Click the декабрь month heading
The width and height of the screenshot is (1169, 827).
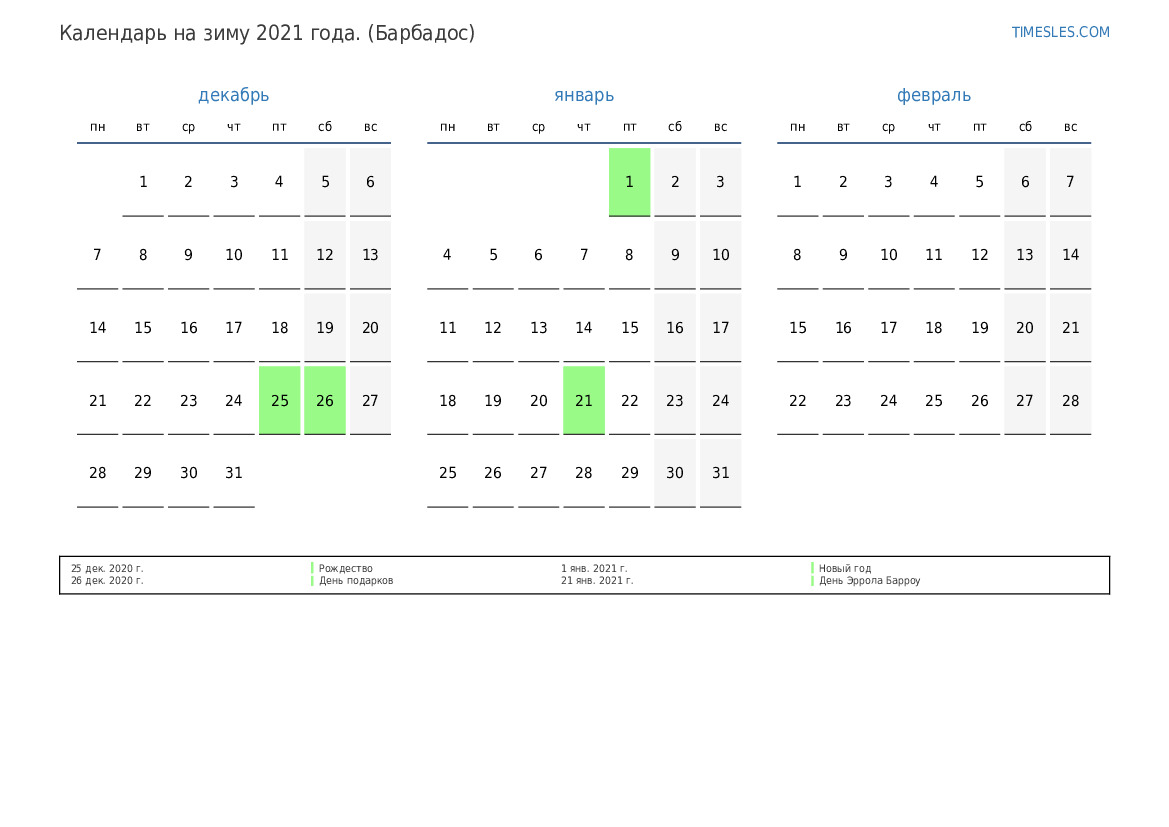pos(233,95)
